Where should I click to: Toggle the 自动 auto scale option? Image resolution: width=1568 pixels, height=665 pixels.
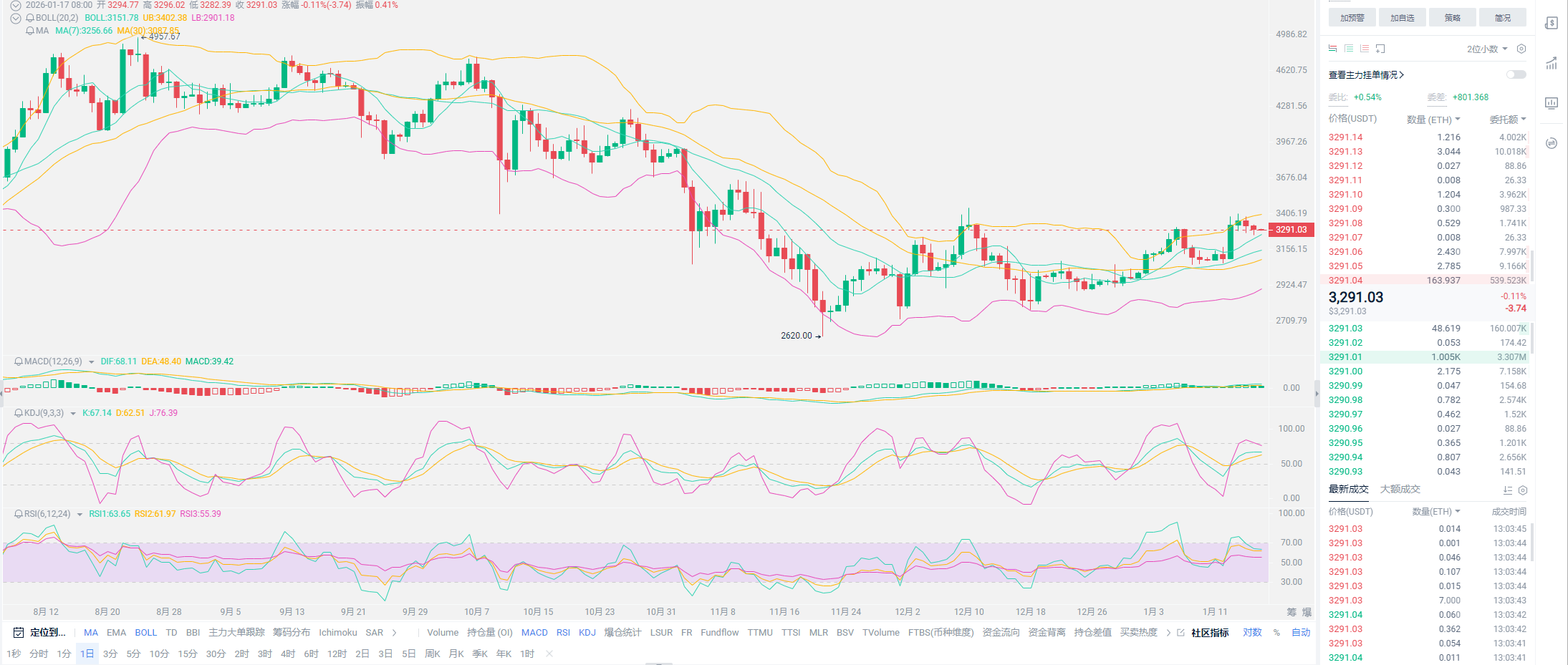1300,633
